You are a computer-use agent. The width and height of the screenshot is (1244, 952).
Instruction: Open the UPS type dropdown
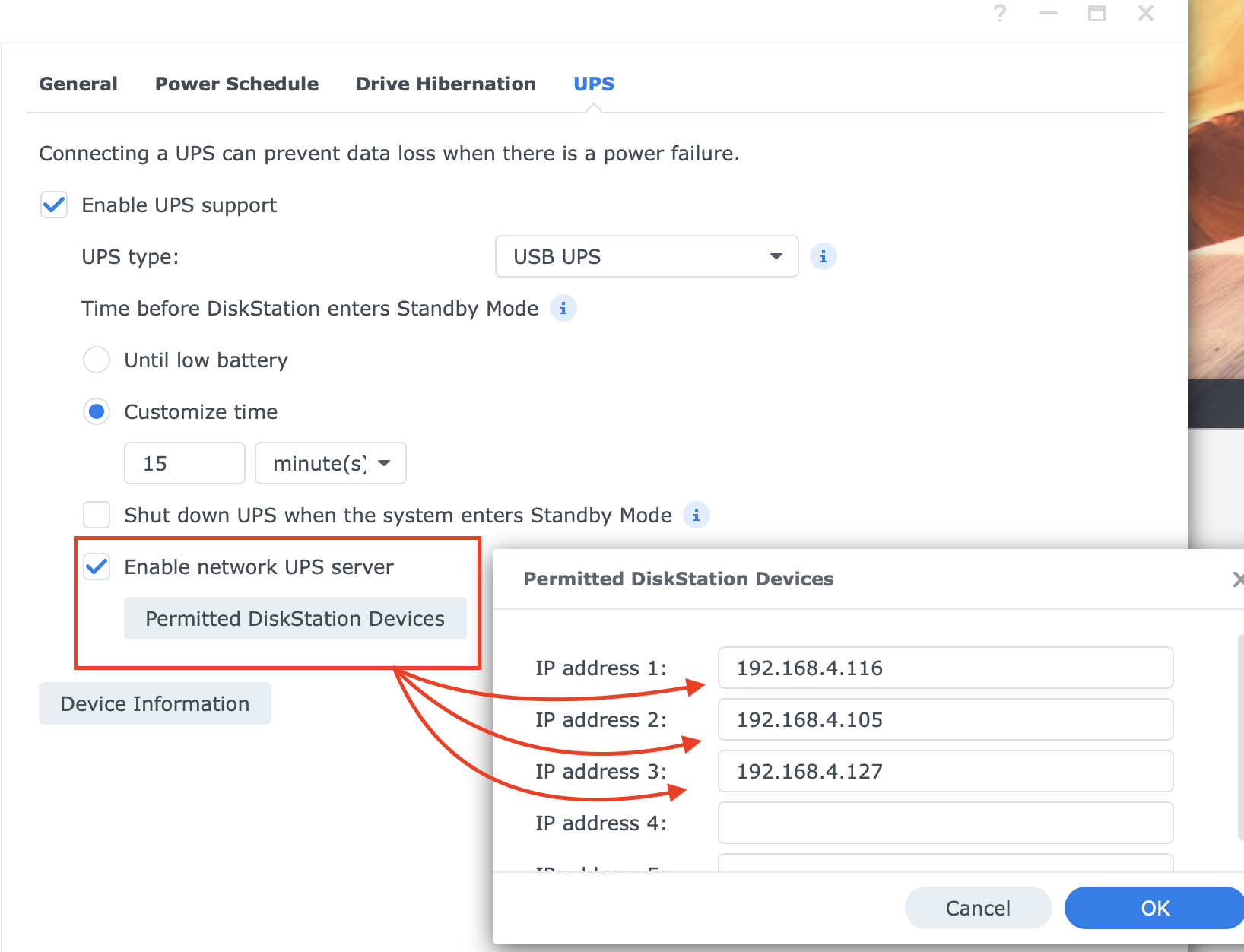pos(646,257)
